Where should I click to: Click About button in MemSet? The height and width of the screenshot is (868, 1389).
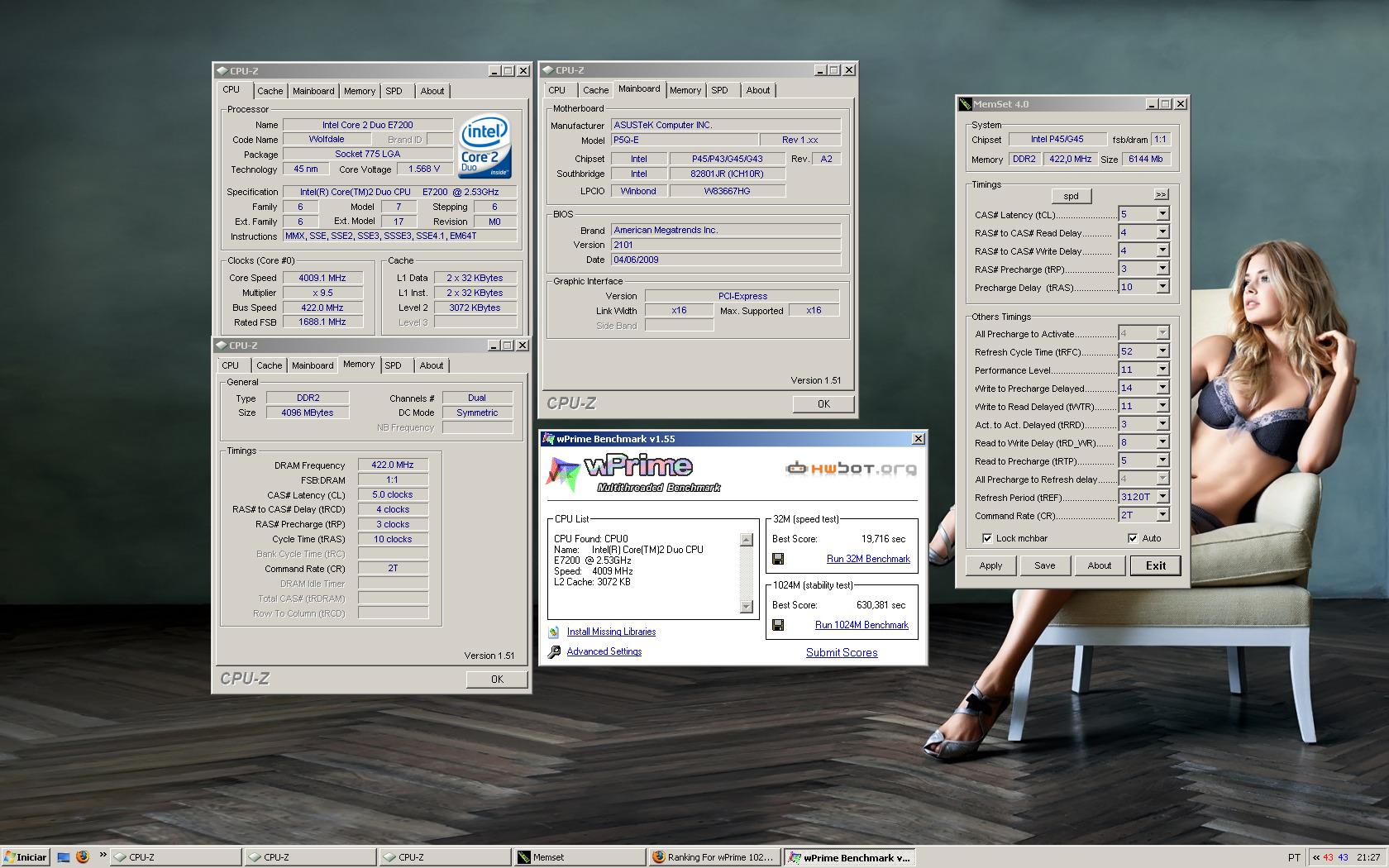coord(1099,565)
